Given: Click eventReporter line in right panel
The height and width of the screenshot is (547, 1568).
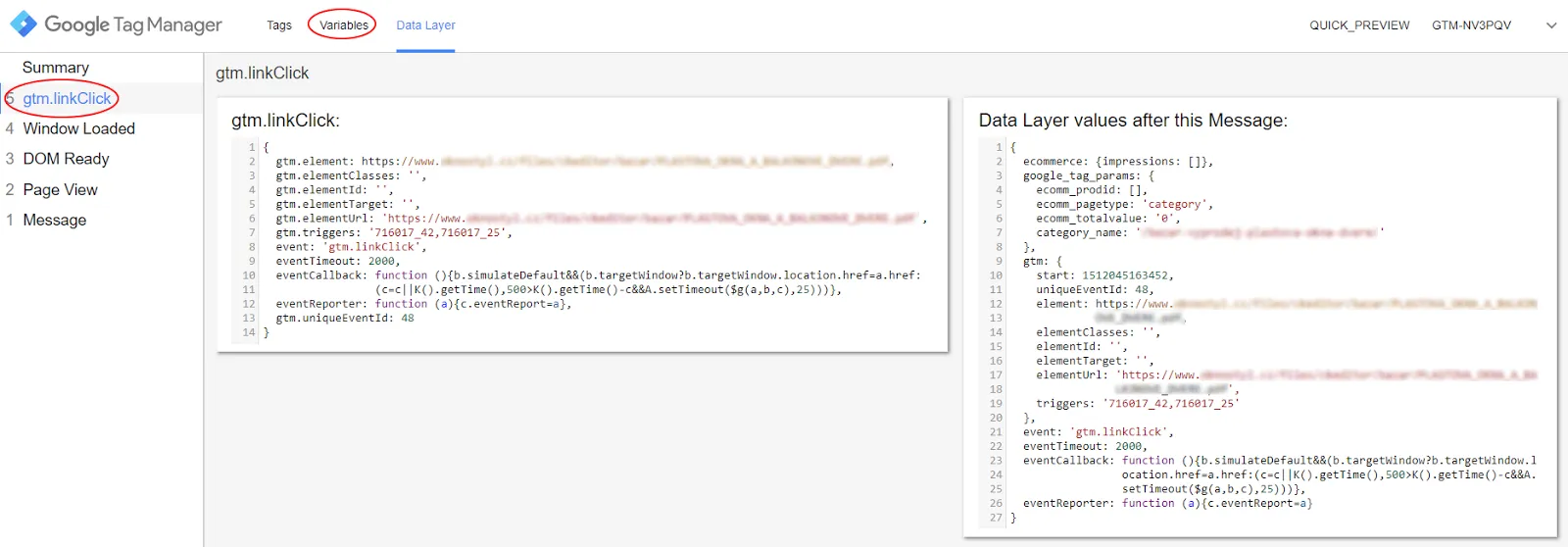Looking at the screenshot, I should coord(1168,504).
